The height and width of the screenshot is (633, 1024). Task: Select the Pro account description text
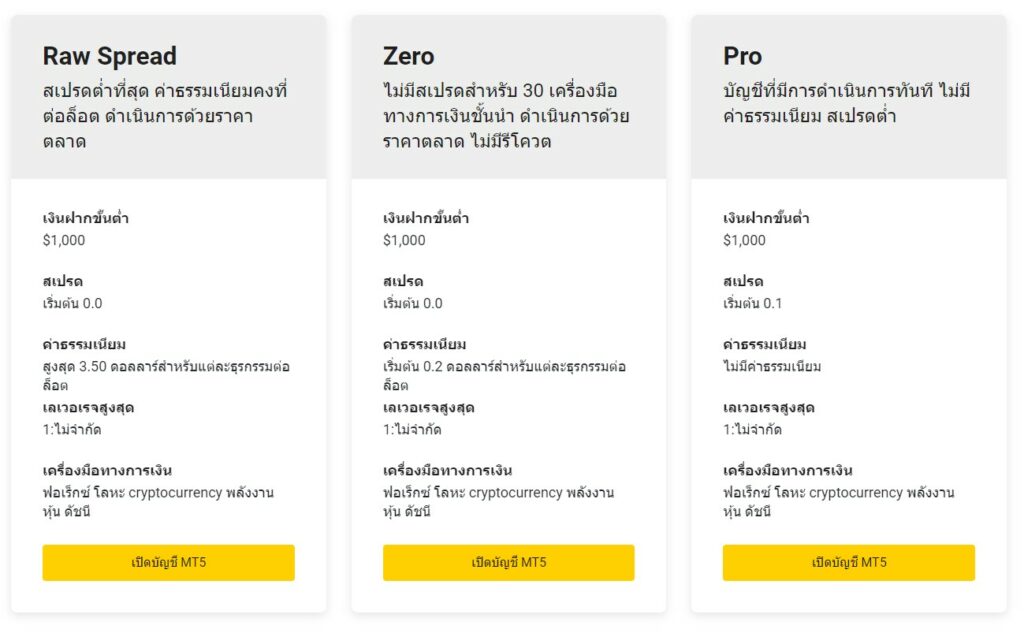[846, 104]
